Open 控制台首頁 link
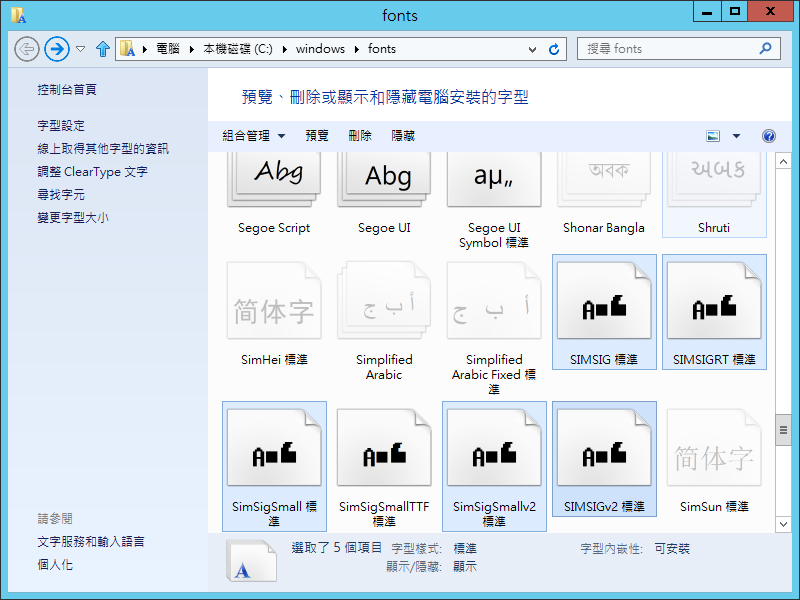The height and width of the screenshot is (600, 800). 67,90
